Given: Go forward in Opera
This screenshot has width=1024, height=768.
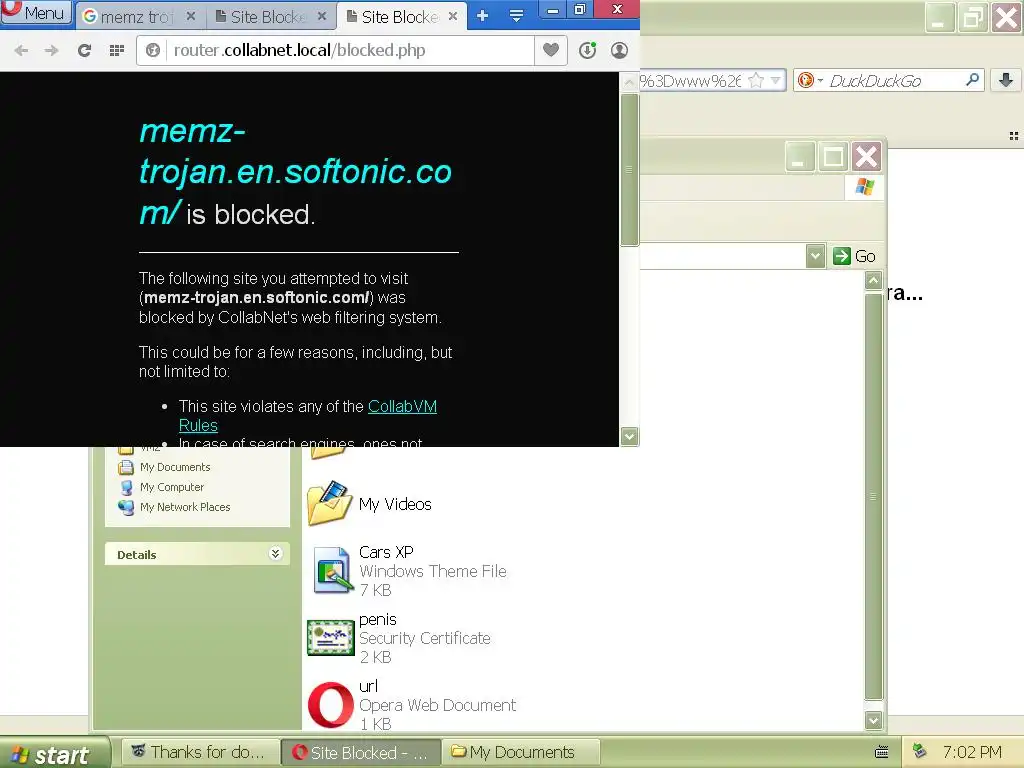Looking at the screenshot, I should coord(52,50).
